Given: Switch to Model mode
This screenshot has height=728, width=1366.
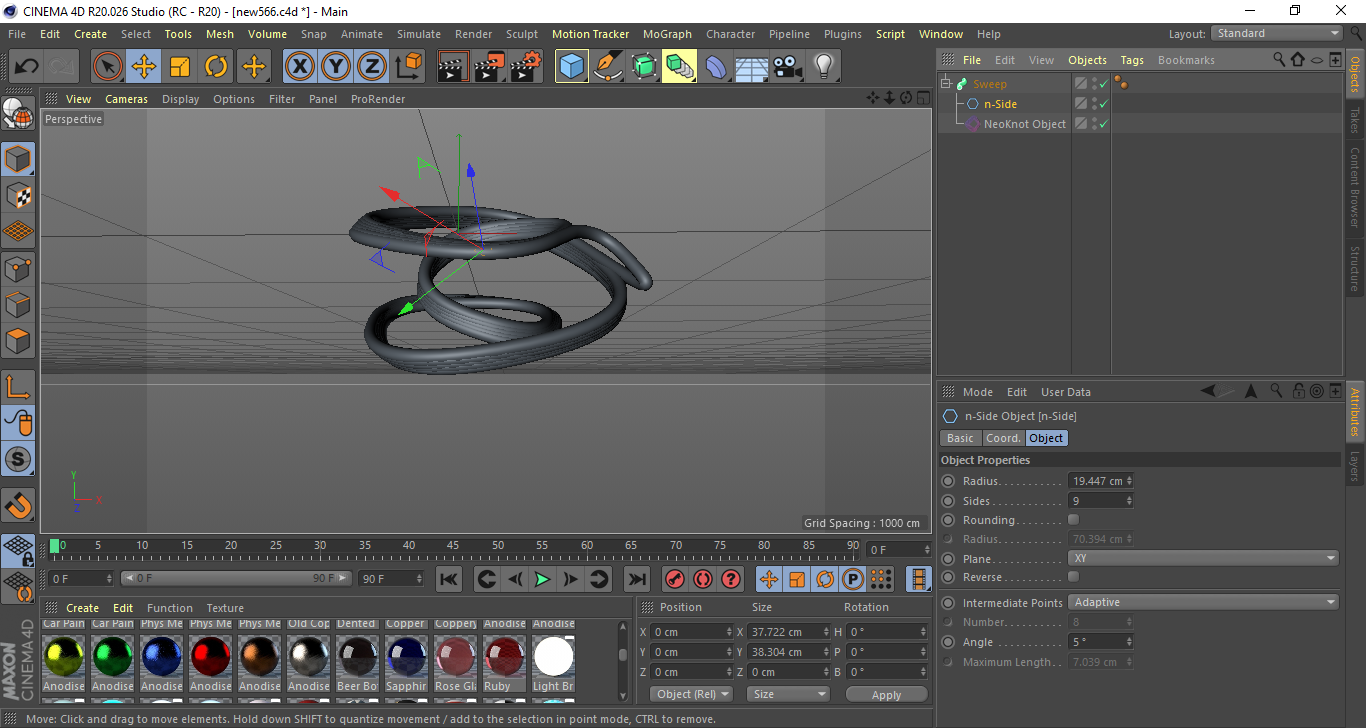Looking at the screenshot, I should click(19, 159).
